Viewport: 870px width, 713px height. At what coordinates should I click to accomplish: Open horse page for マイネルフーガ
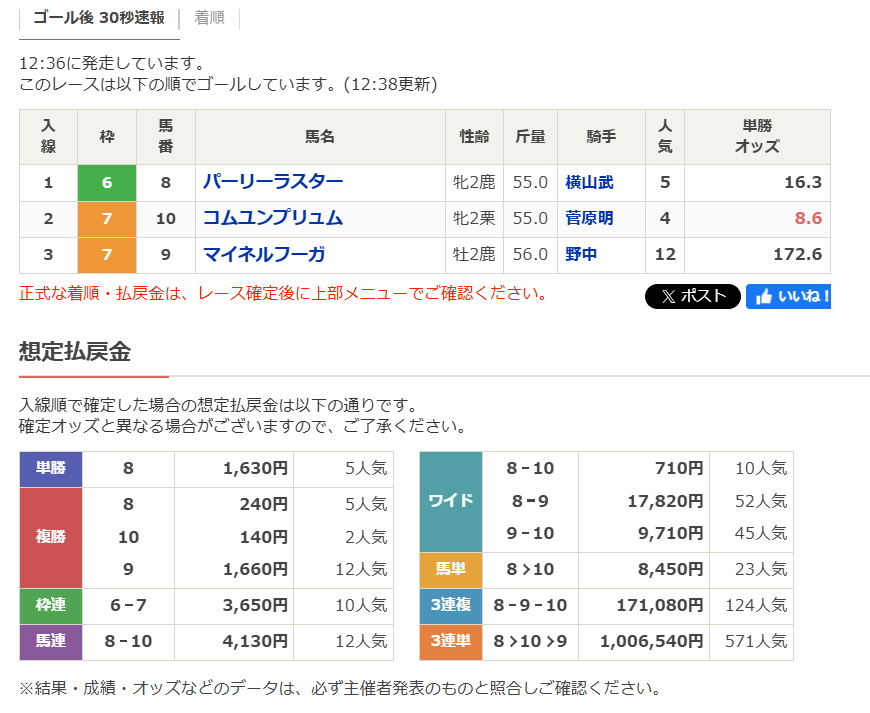(x=264, y=254)
